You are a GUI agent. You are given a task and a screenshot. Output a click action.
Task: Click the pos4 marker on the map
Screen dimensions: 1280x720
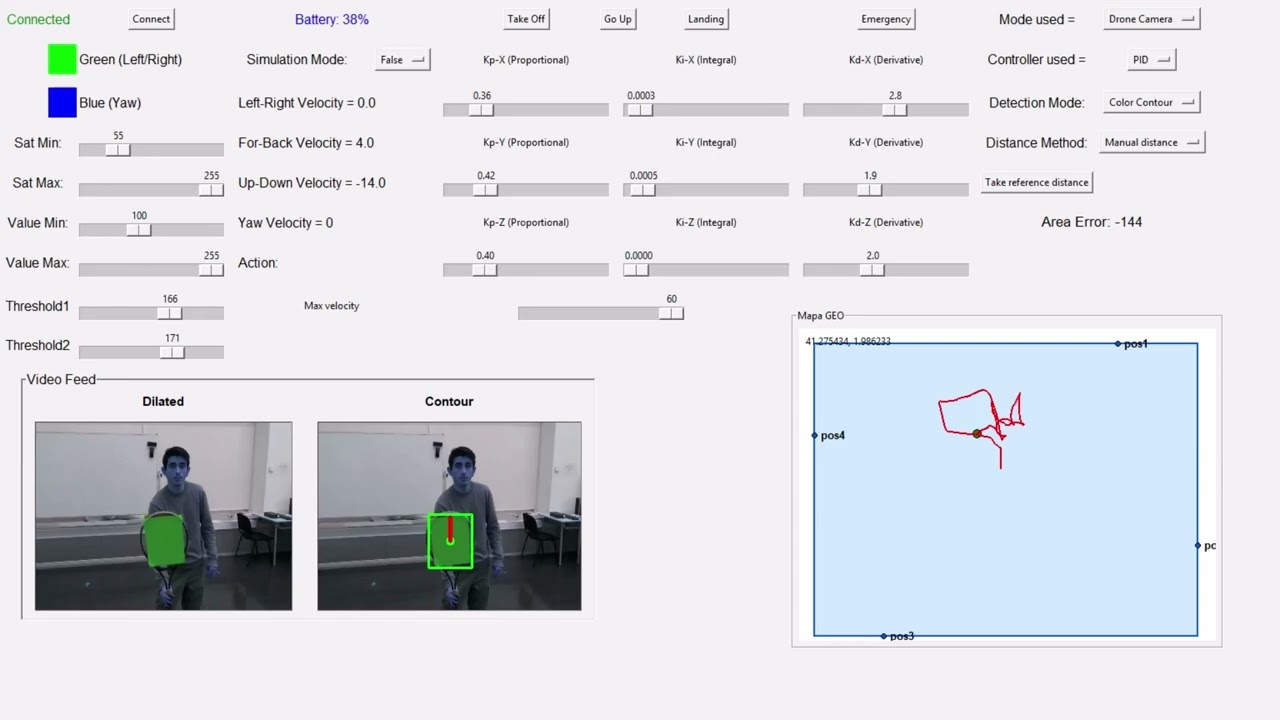(x=815, y=435)
